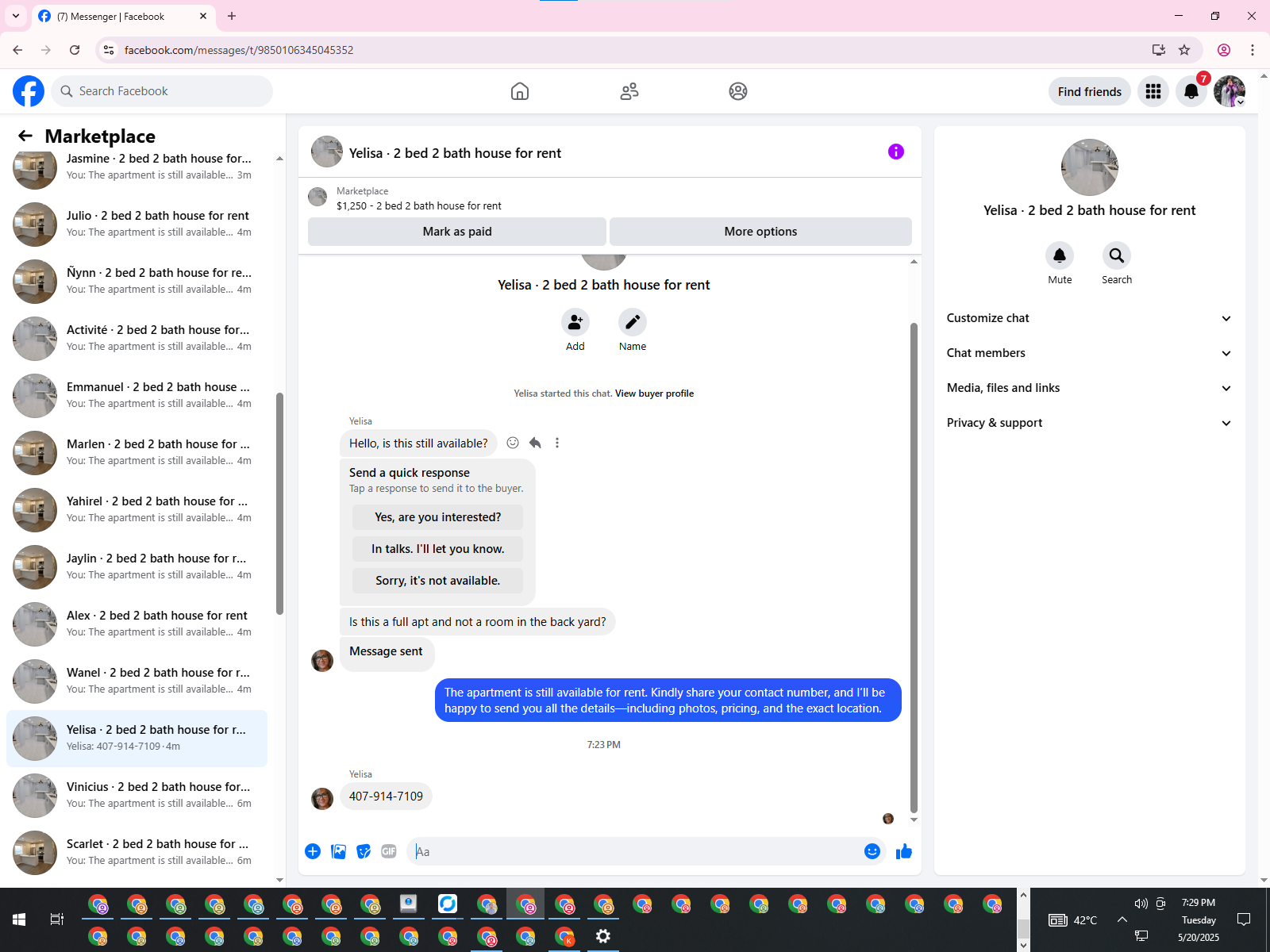
Task: Open the Marlen conversation
Action: [x=137, y=452]
